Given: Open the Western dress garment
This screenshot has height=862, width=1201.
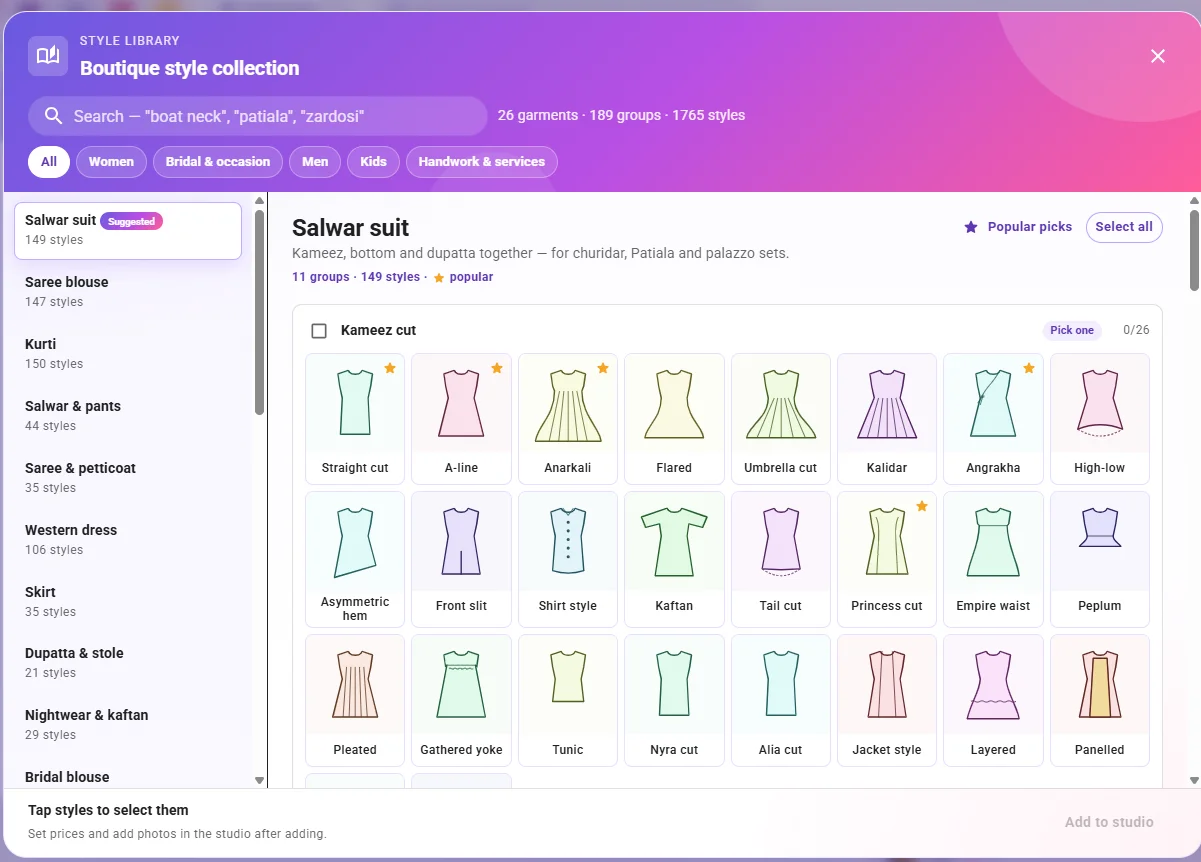Looking at the screenshot, I should tap(128, 540).
